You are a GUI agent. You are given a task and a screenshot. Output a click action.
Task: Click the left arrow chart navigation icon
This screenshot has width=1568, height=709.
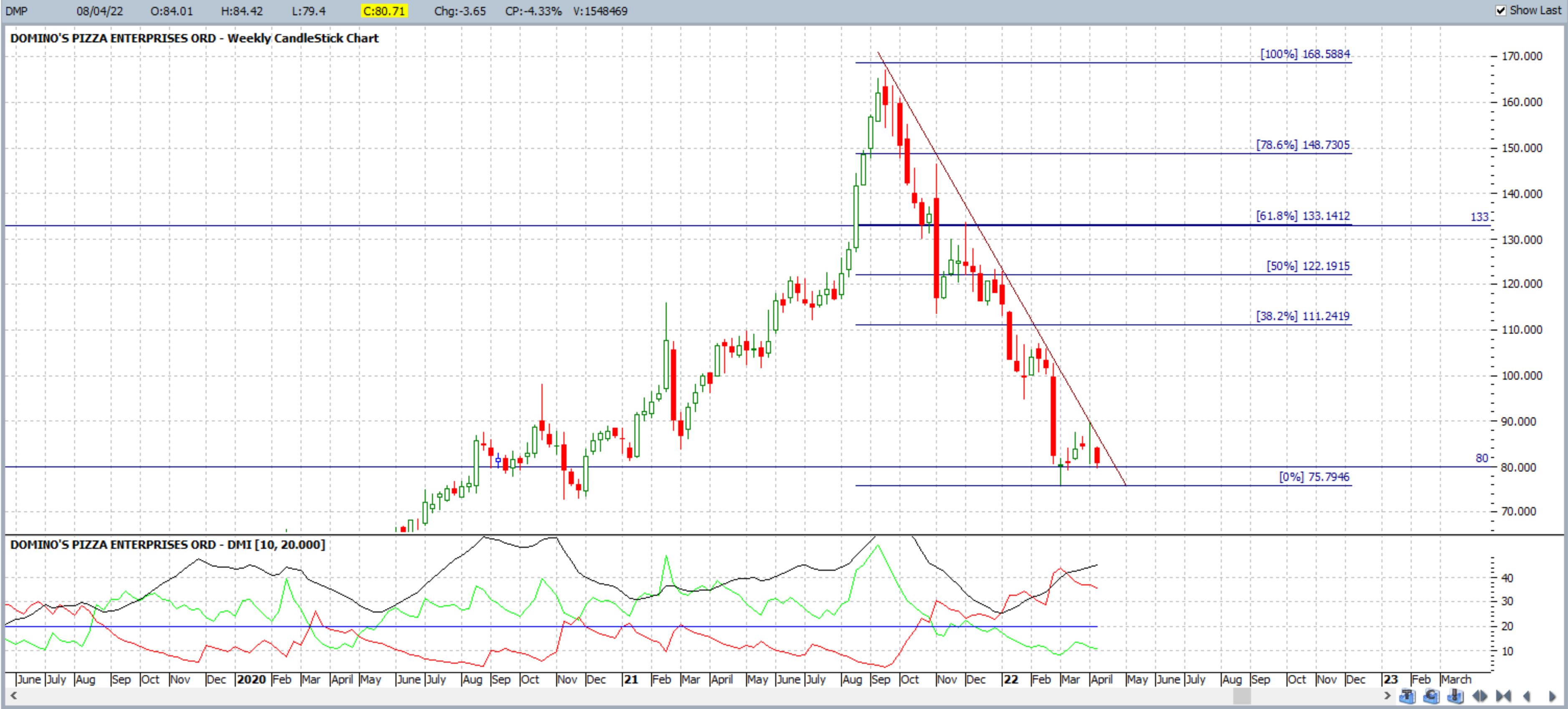[x=1527, y=696]
